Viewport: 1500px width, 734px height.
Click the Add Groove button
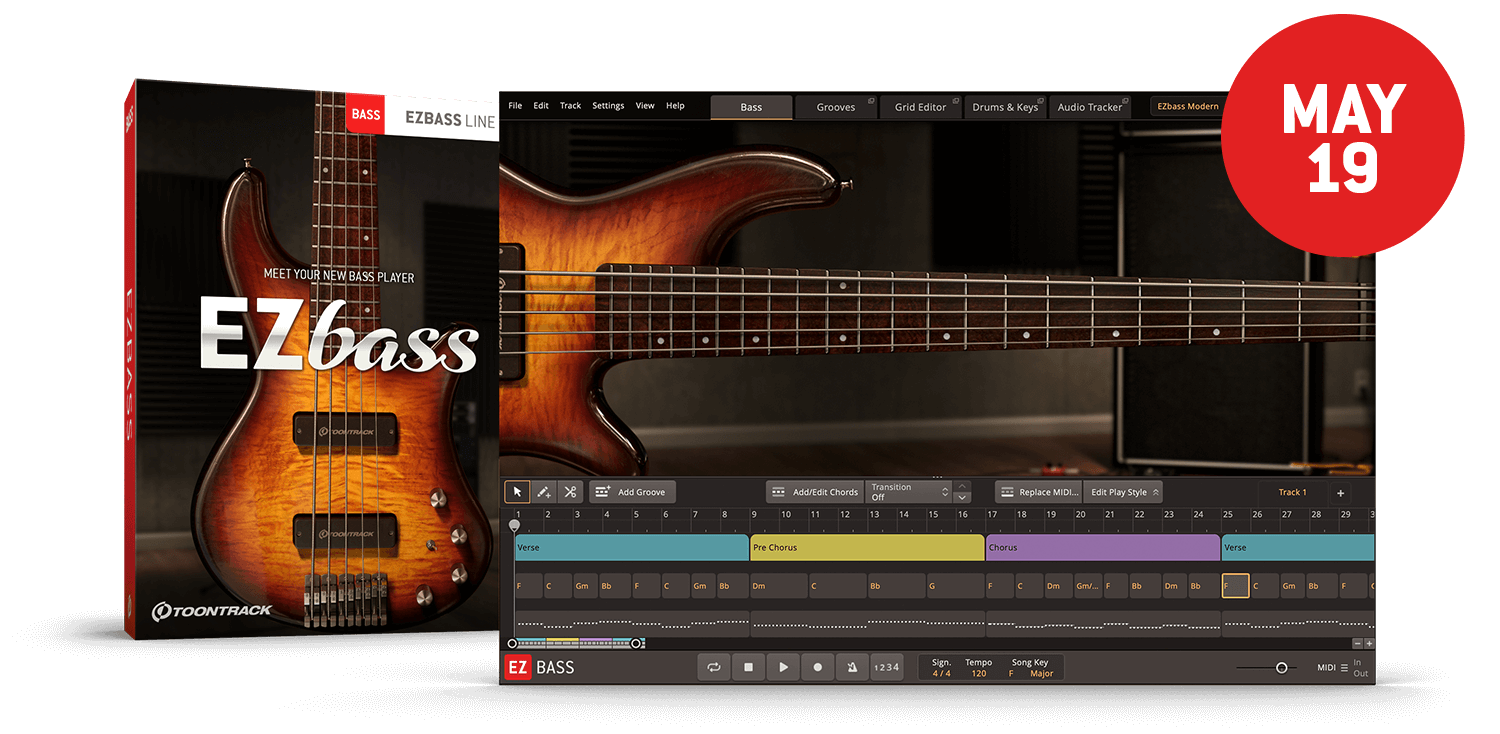pos(632,492)
